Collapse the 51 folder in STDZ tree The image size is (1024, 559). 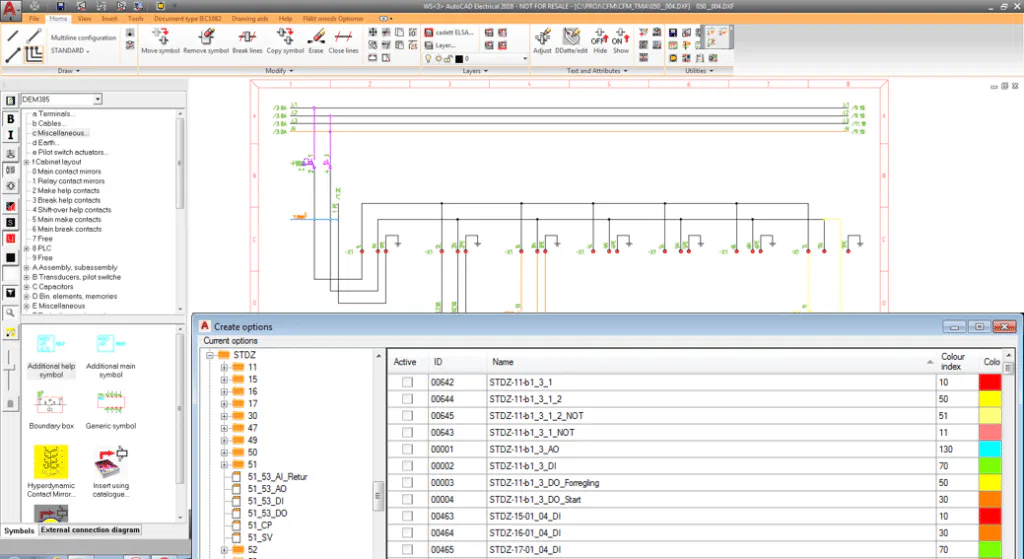(223, 464)
